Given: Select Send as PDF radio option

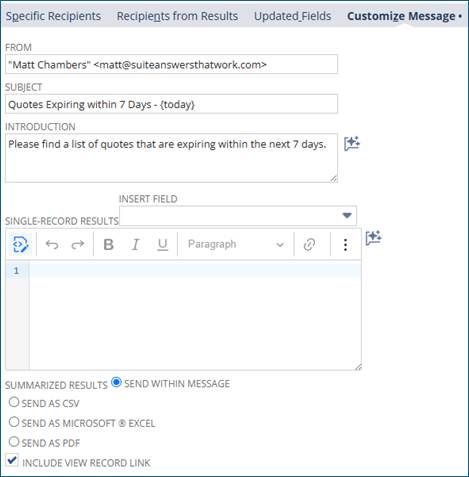Looking at the screenshot, I should [14, 442].
